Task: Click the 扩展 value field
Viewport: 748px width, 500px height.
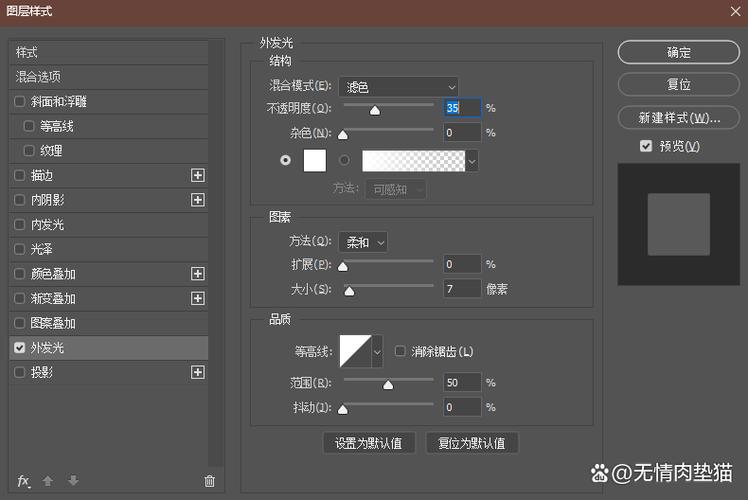Action: (462, 264)
